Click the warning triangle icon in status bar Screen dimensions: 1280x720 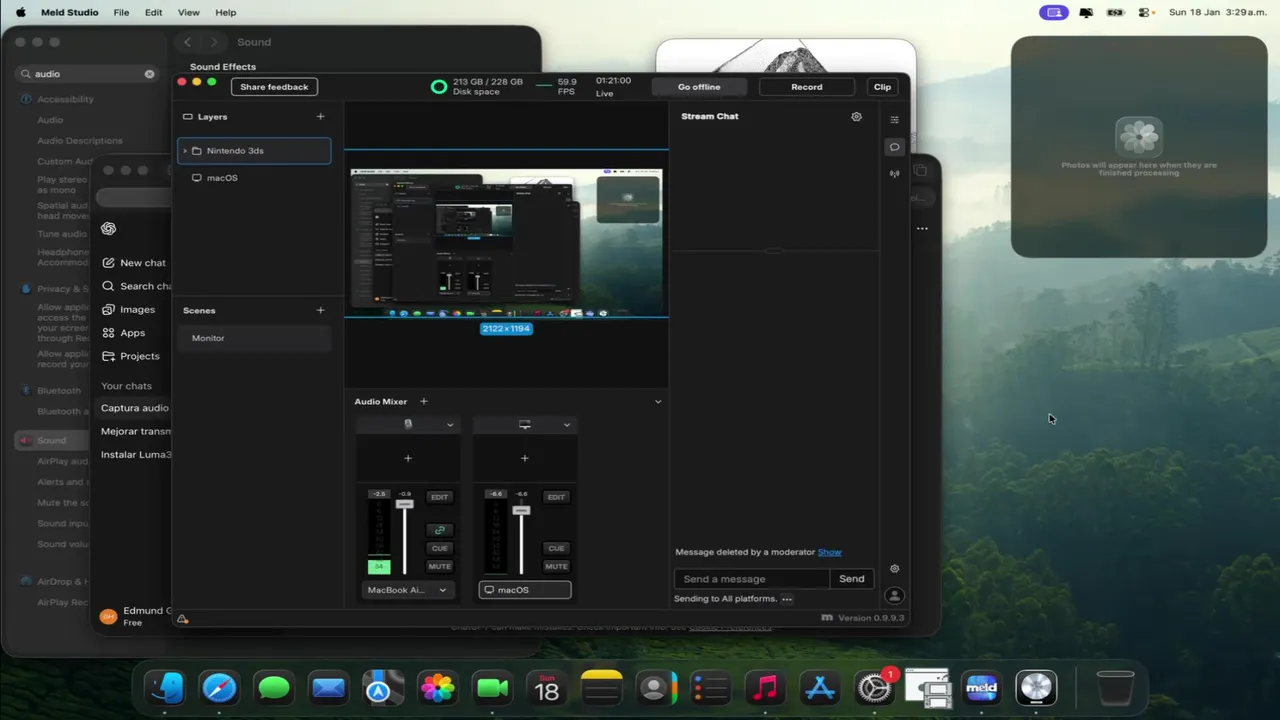click(x=183, y=619)
